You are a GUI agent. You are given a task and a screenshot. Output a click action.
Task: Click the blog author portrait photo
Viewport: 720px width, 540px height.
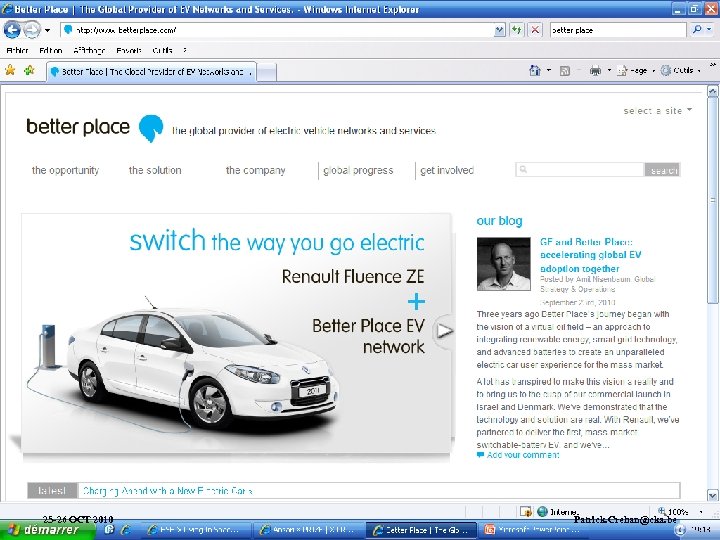pos(503,264)
